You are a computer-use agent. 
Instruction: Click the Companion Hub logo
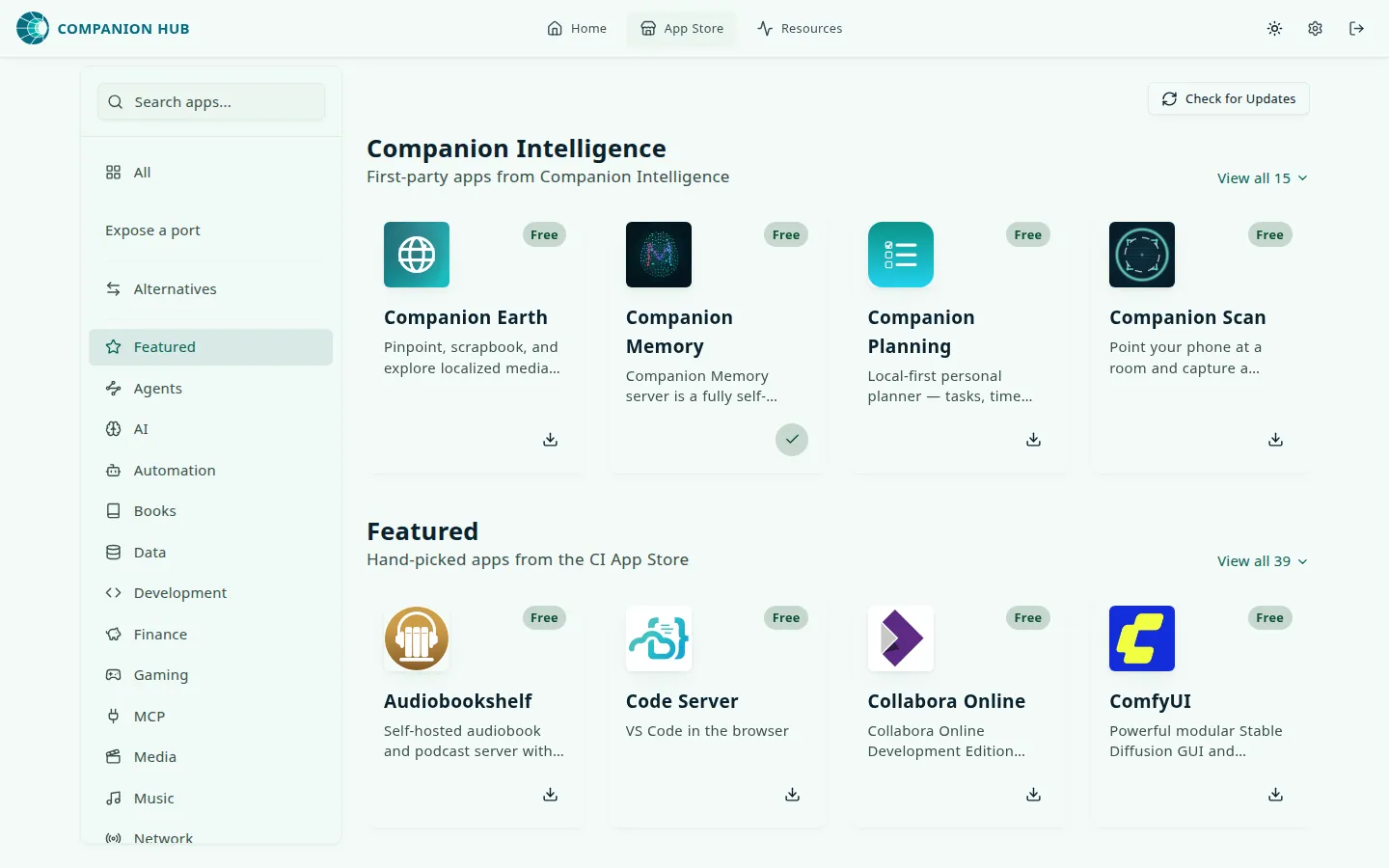[x=103, y=29]
